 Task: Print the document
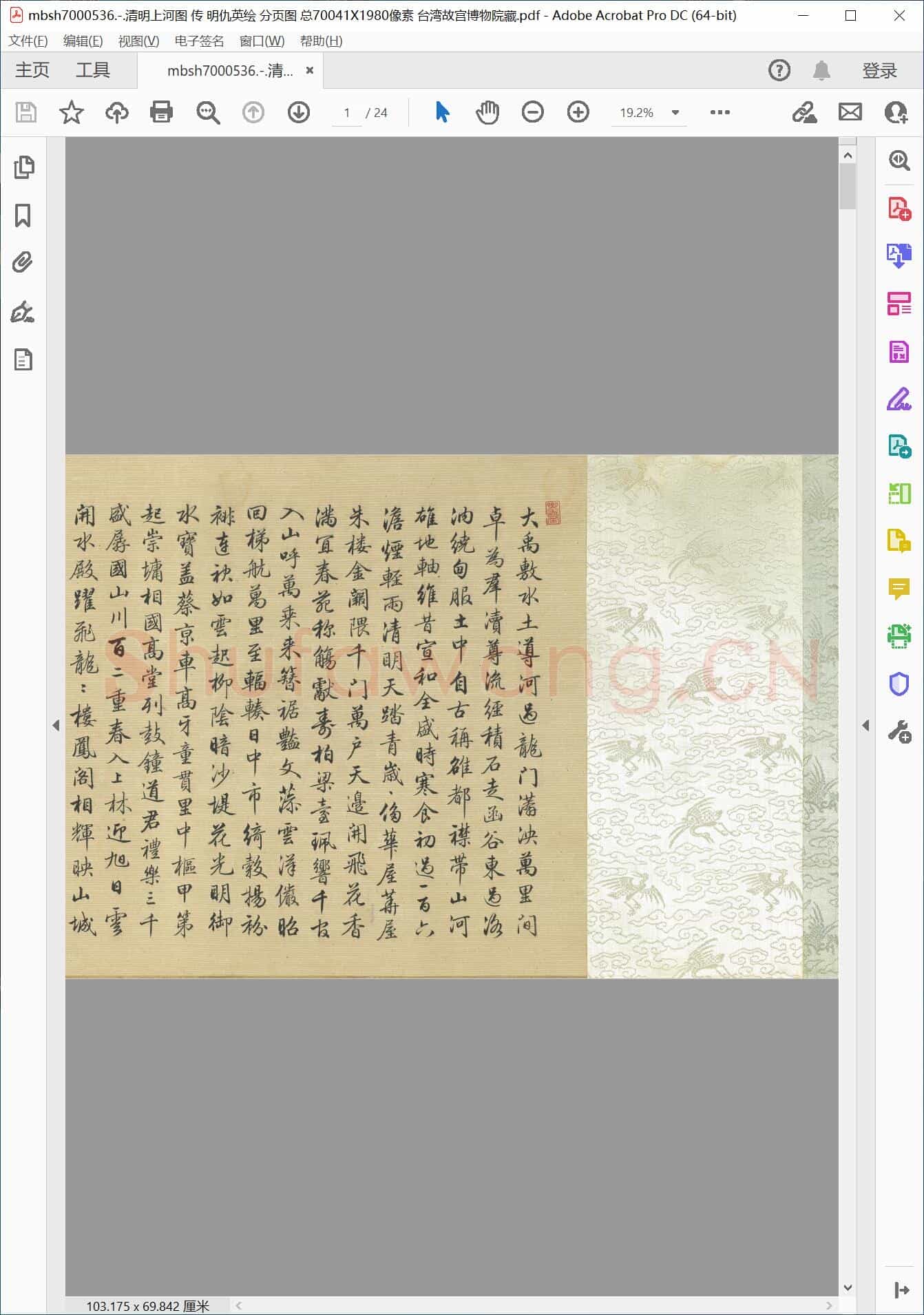click(x=161, y=112)
